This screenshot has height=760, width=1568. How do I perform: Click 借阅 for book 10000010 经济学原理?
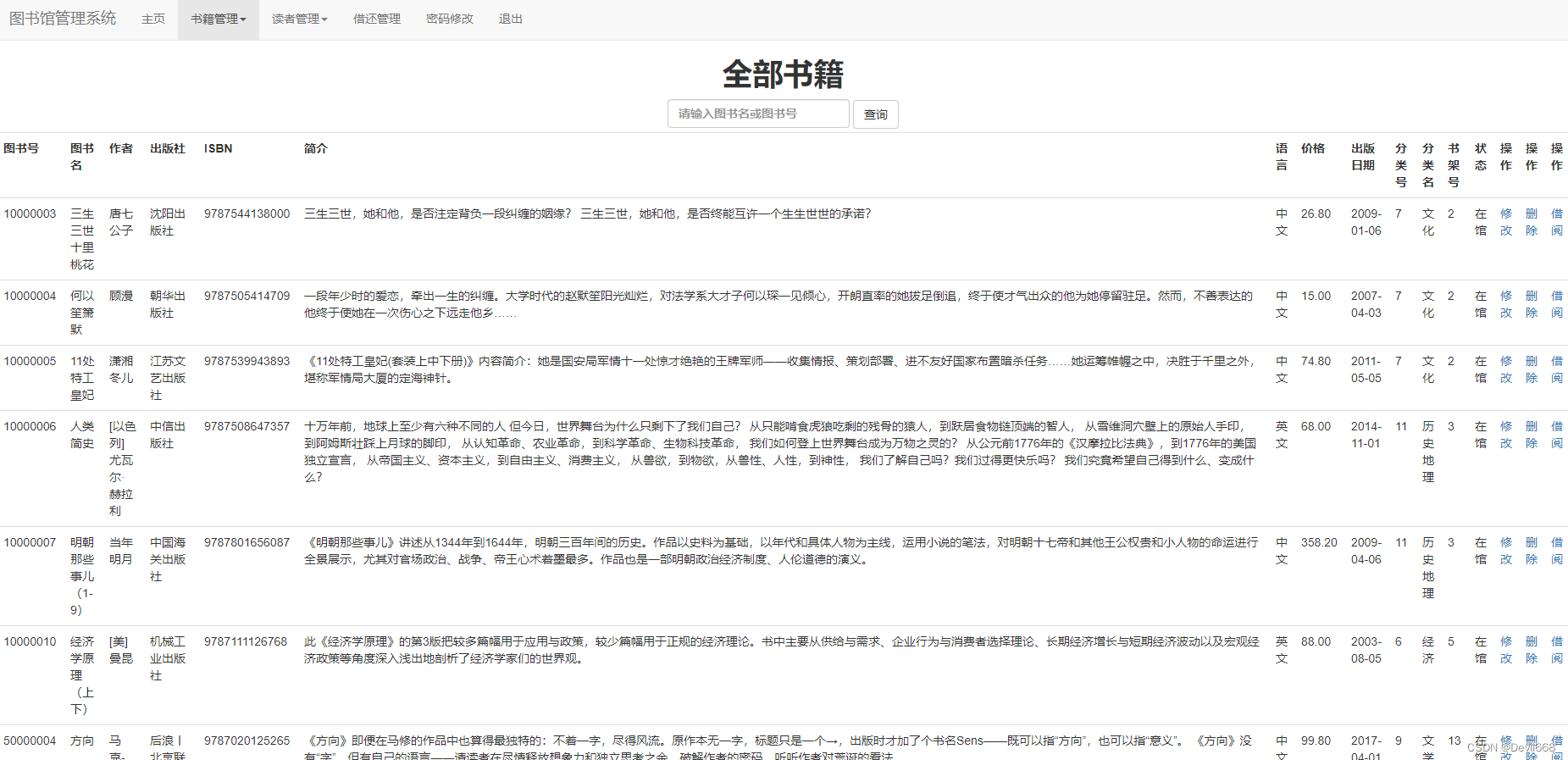coord(1557,650)
